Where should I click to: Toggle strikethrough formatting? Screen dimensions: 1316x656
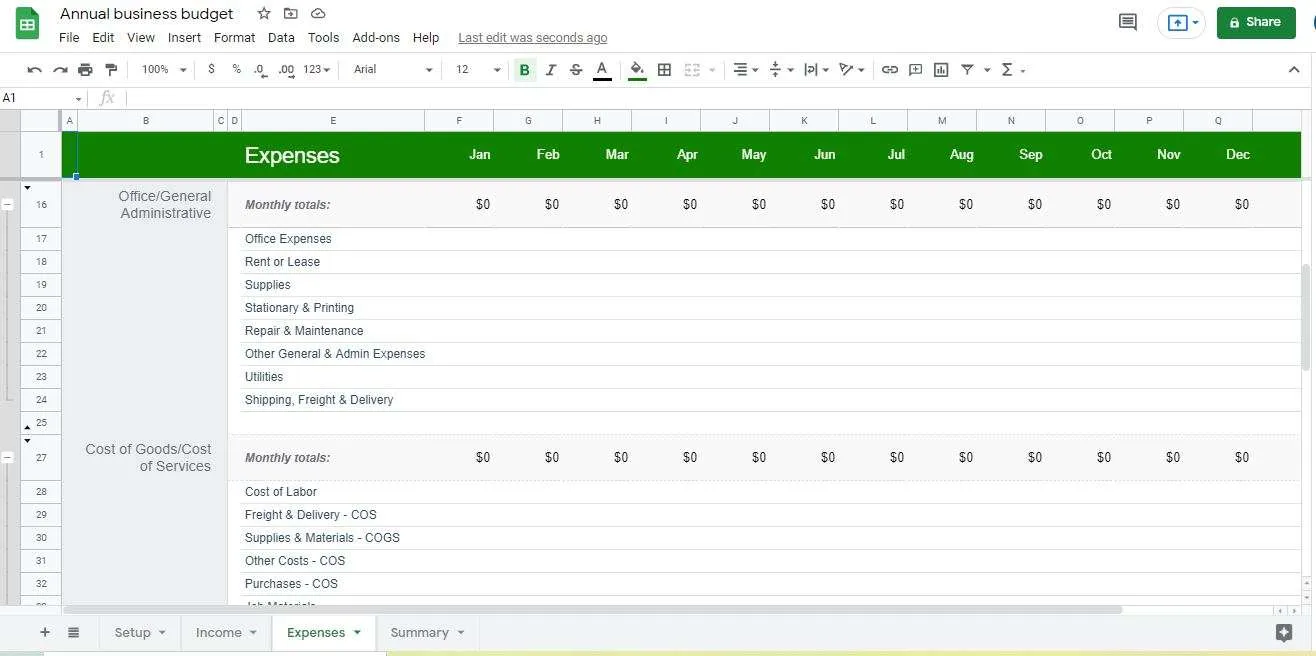[576, 70]
